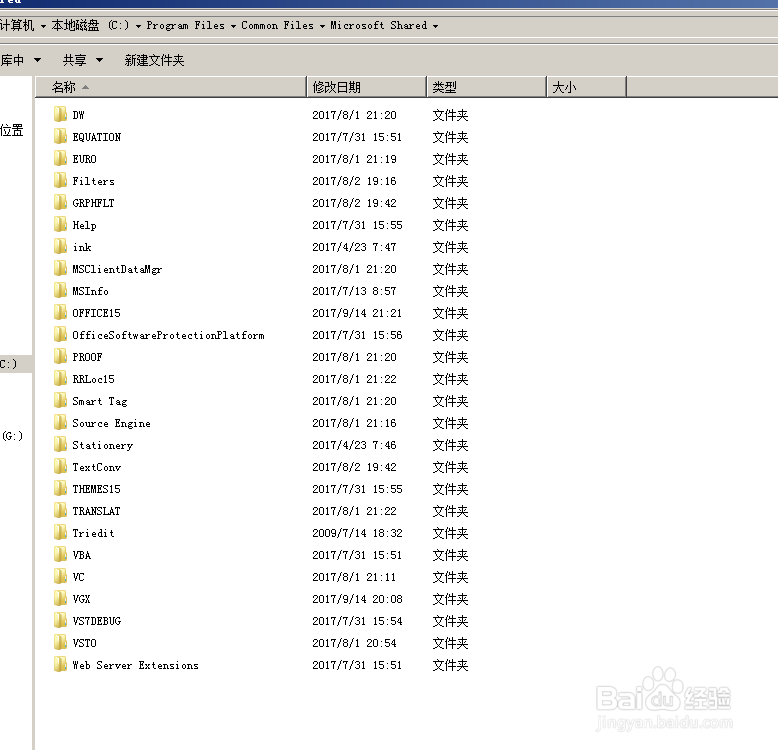
Task: Click the VBA folder icon
Action: pos(60,555)
